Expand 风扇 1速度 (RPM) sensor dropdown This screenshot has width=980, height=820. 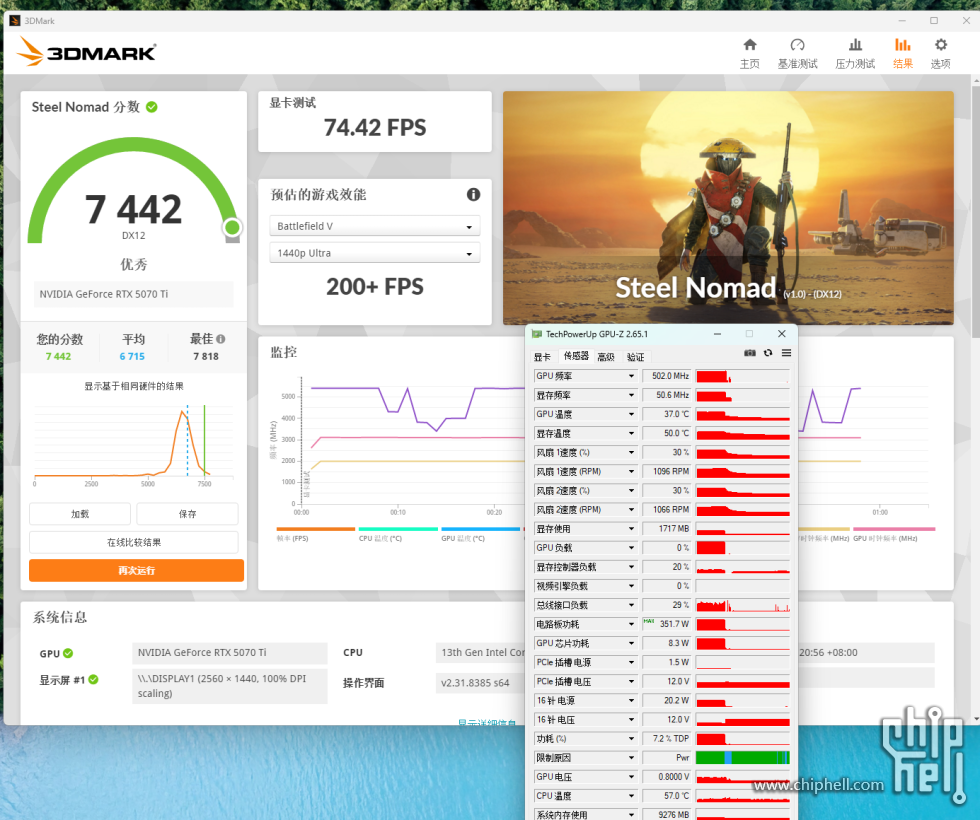point(631,471)
